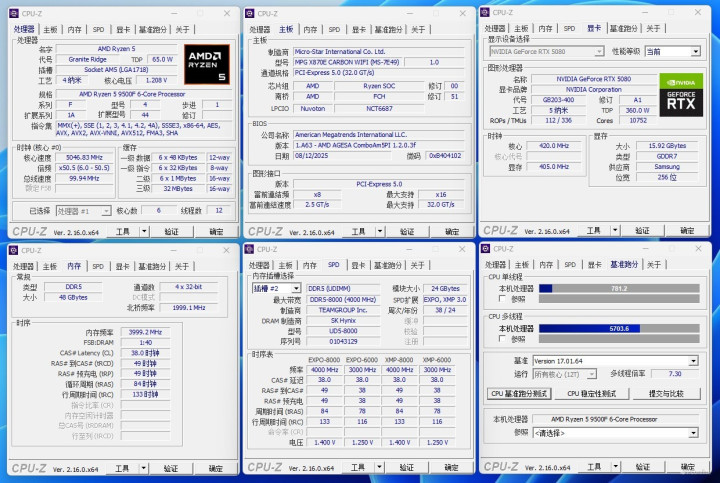Screen dimensions: 720x483
Task: Click the 最大带宽 value DDR5-8000 (4000 MHz)
Action: [x=343, y=299]
